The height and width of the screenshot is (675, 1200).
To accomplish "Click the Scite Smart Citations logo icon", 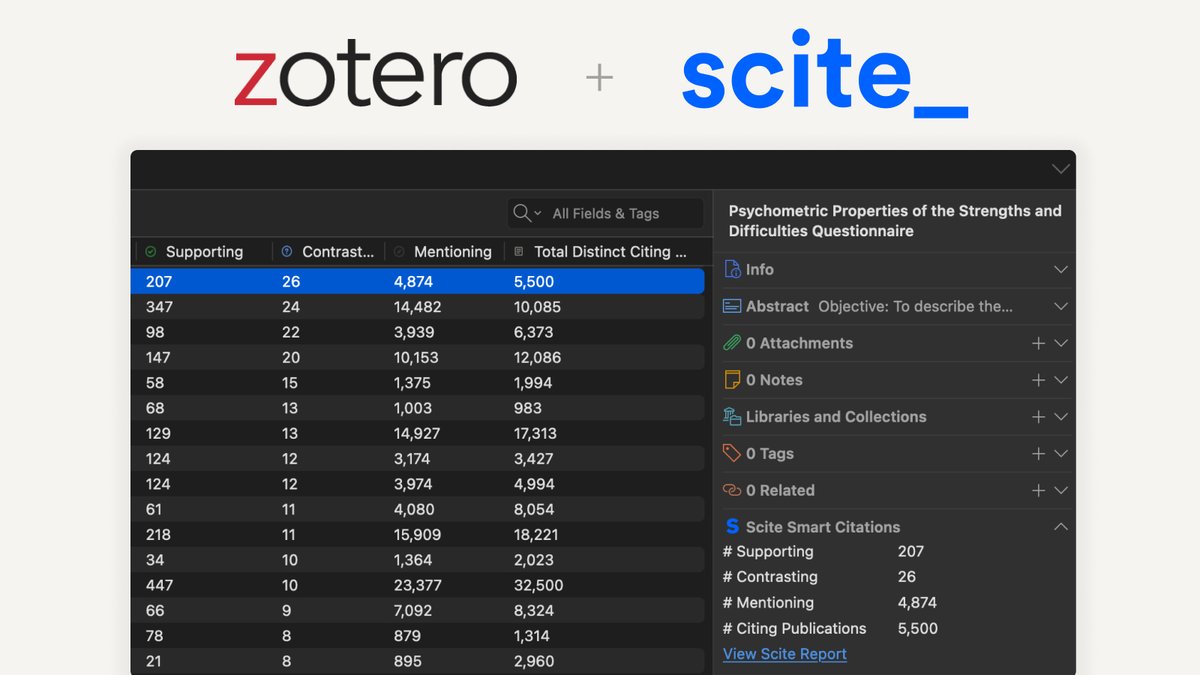I will (x=733, y=527).
